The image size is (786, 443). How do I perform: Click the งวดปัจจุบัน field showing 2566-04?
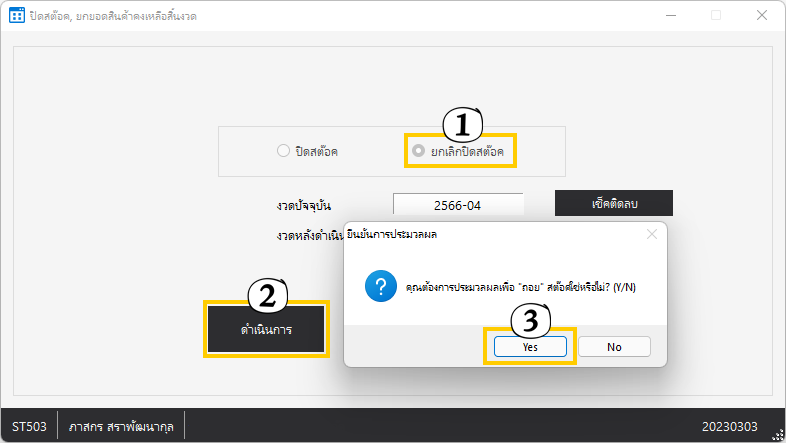click(x=458, y=205)
